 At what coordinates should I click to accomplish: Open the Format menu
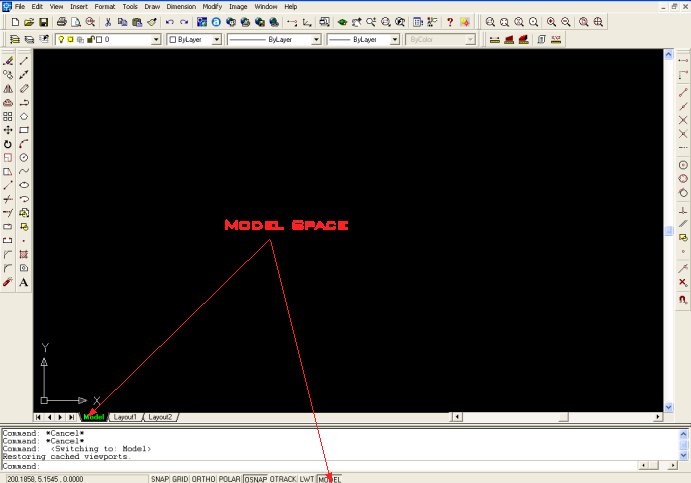105,7
